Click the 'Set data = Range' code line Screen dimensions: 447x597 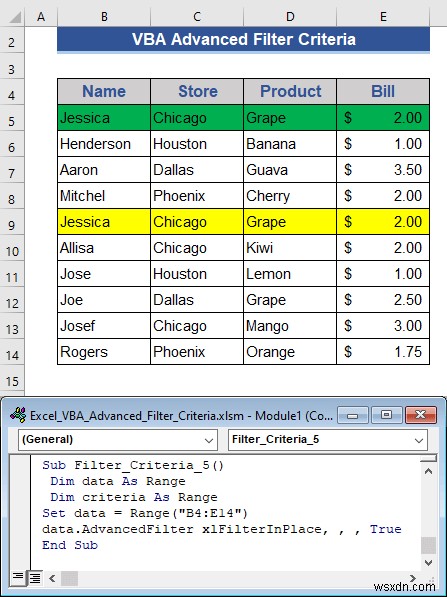(x=145, y=513)
